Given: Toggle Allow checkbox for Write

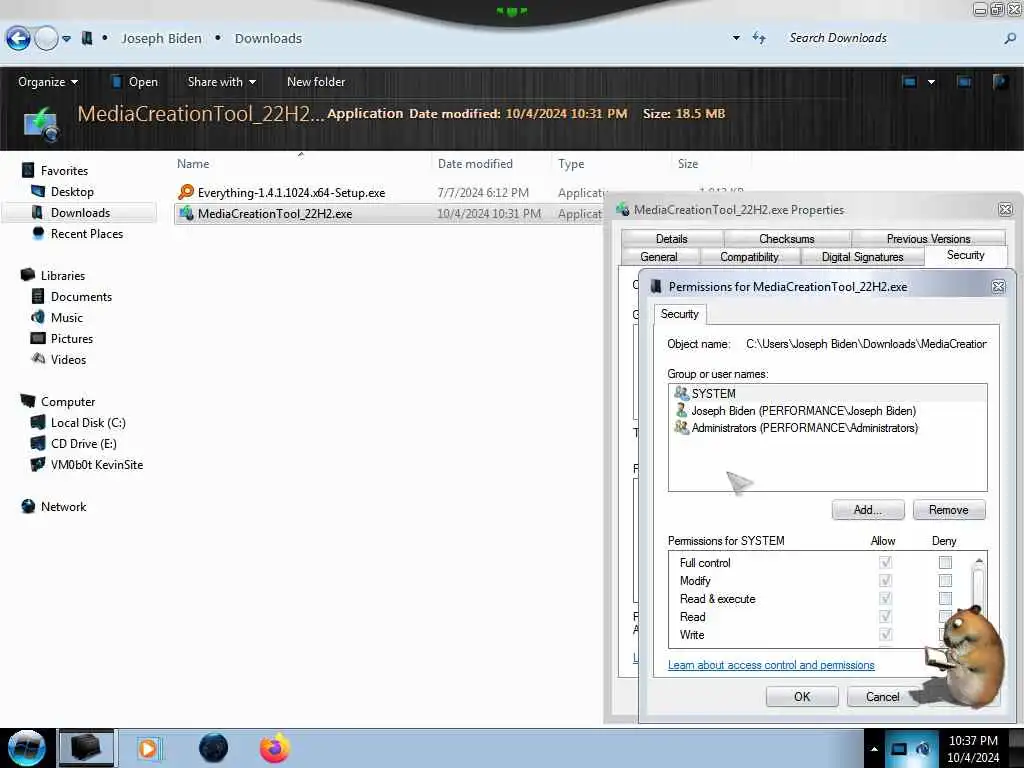Looking at the screenshot, I should (886, 635).
